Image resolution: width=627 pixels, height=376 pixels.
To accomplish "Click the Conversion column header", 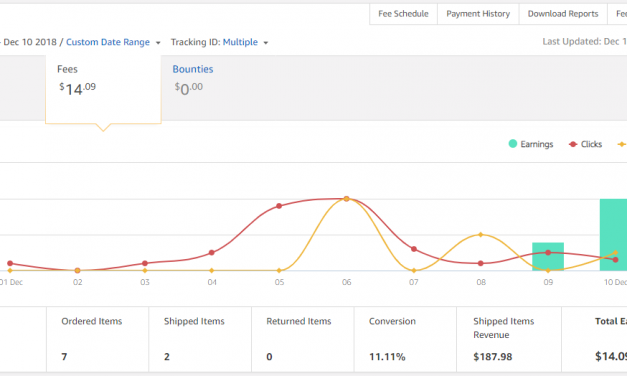I will click(x=392, y=321).
